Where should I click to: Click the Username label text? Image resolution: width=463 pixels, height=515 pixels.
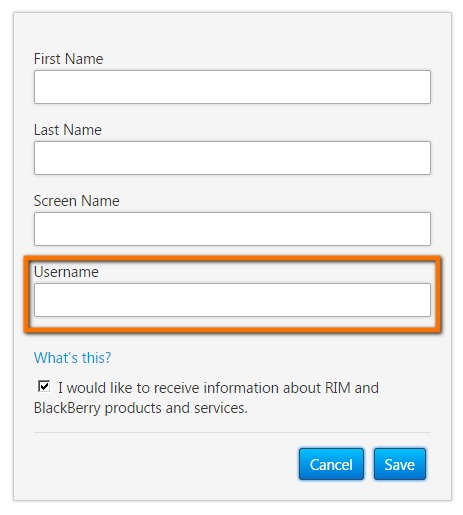tap(66, 272)
